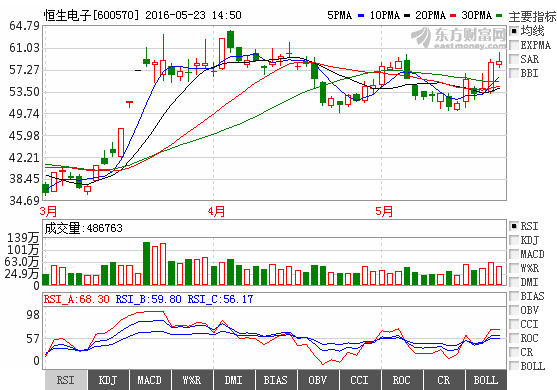Select the KDJ radio option on right
This screenshot has width=557, height=390.
click(x=514, y=240)
